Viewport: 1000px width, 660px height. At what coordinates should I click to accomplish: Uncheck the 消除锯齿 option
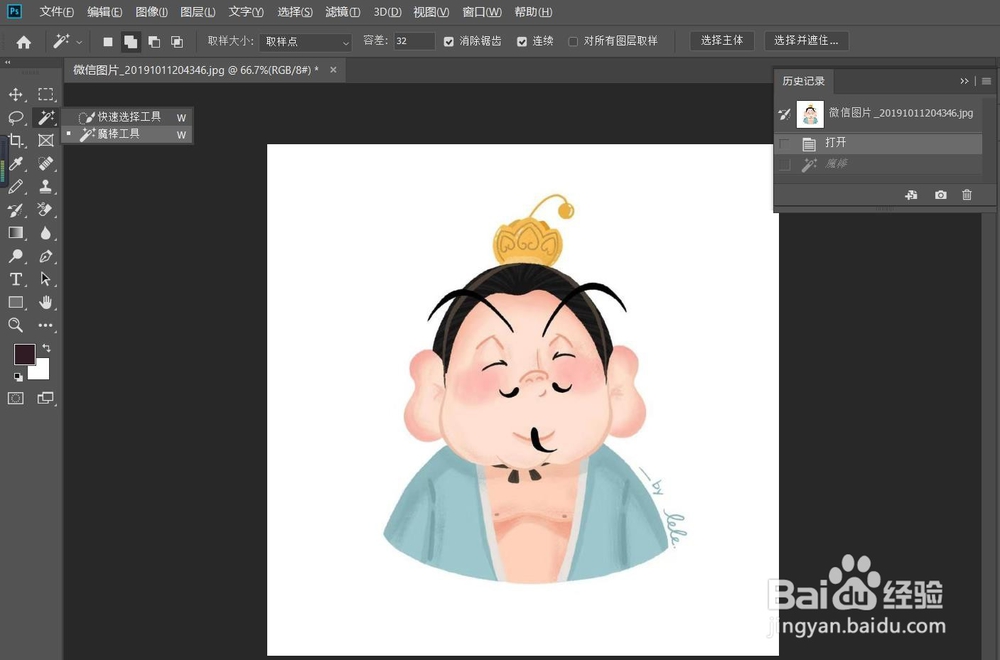448,41
